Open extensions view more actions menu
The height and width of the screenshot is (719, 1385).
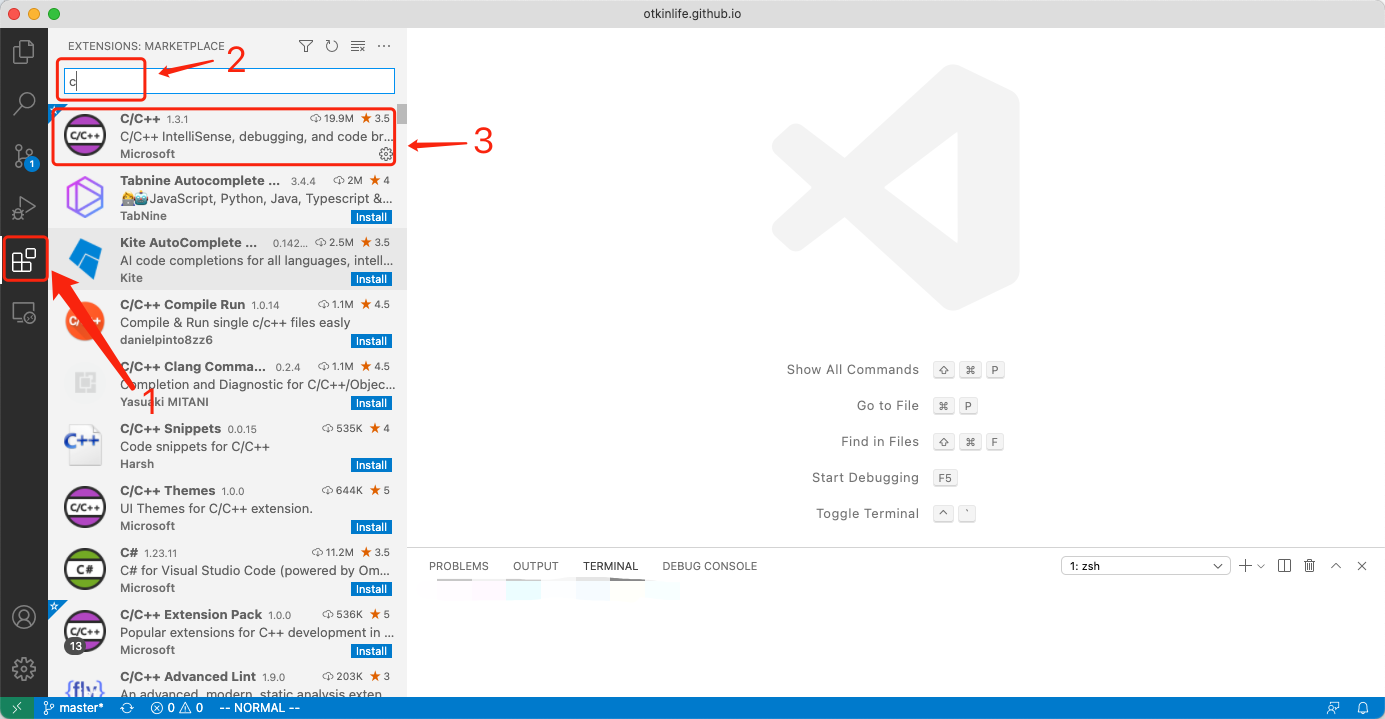(x=384, y=46)
